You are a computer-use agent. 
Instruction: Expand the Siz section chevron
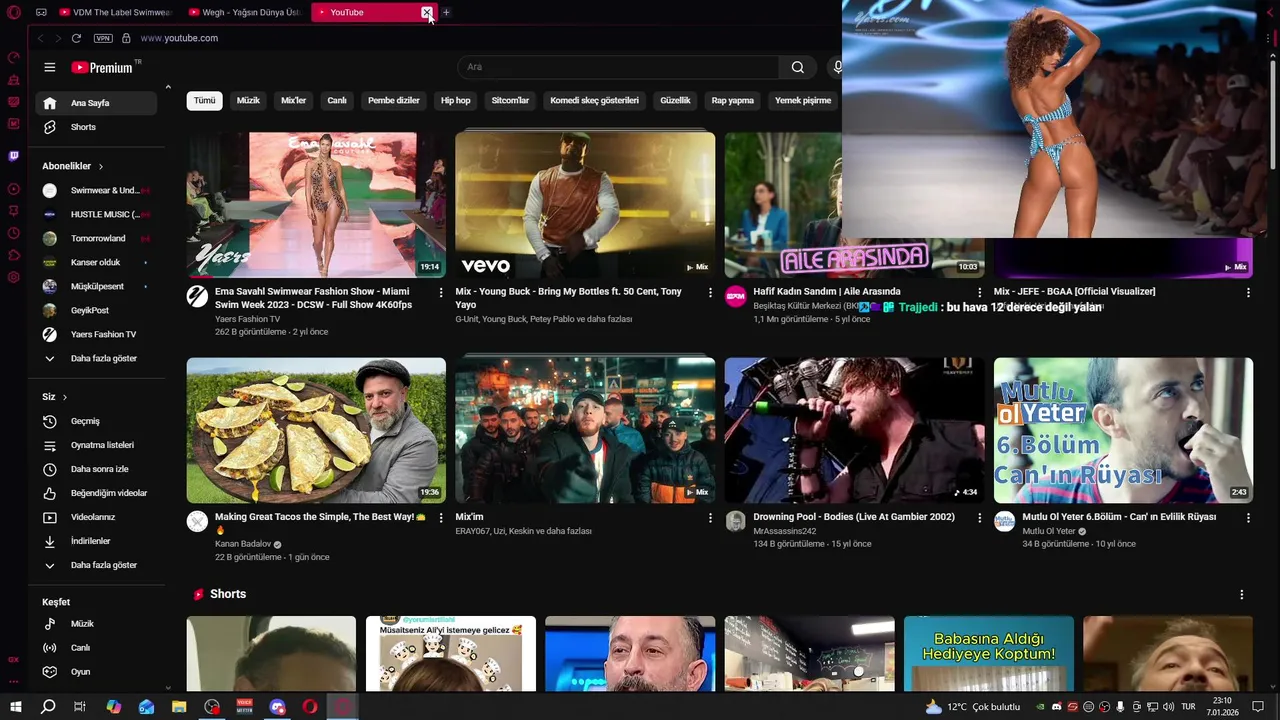[x=65, y=397]
